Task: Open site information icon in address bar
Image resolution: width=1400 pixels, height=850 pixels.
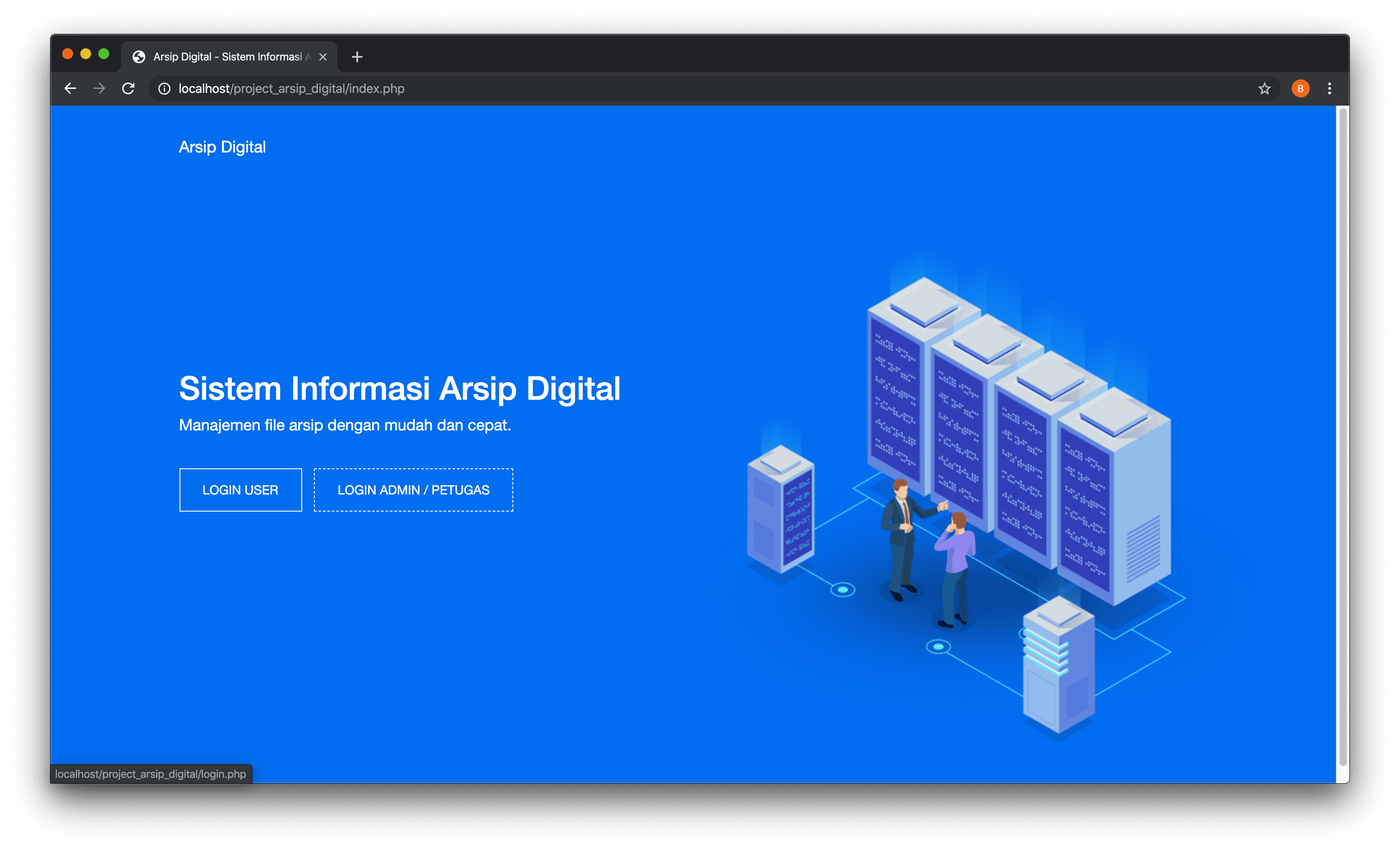Action: pyautogui.click(x=164, y=88)
